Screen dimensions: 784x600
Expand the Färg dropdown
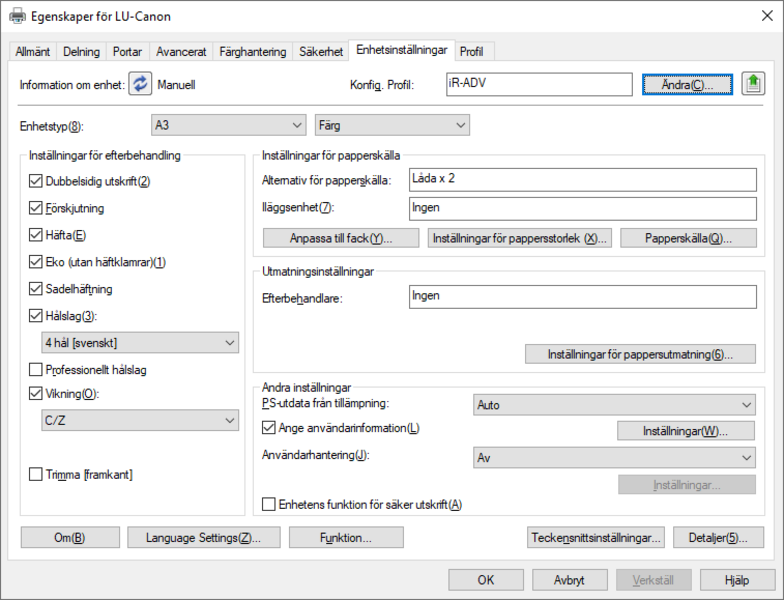[392, 125]
